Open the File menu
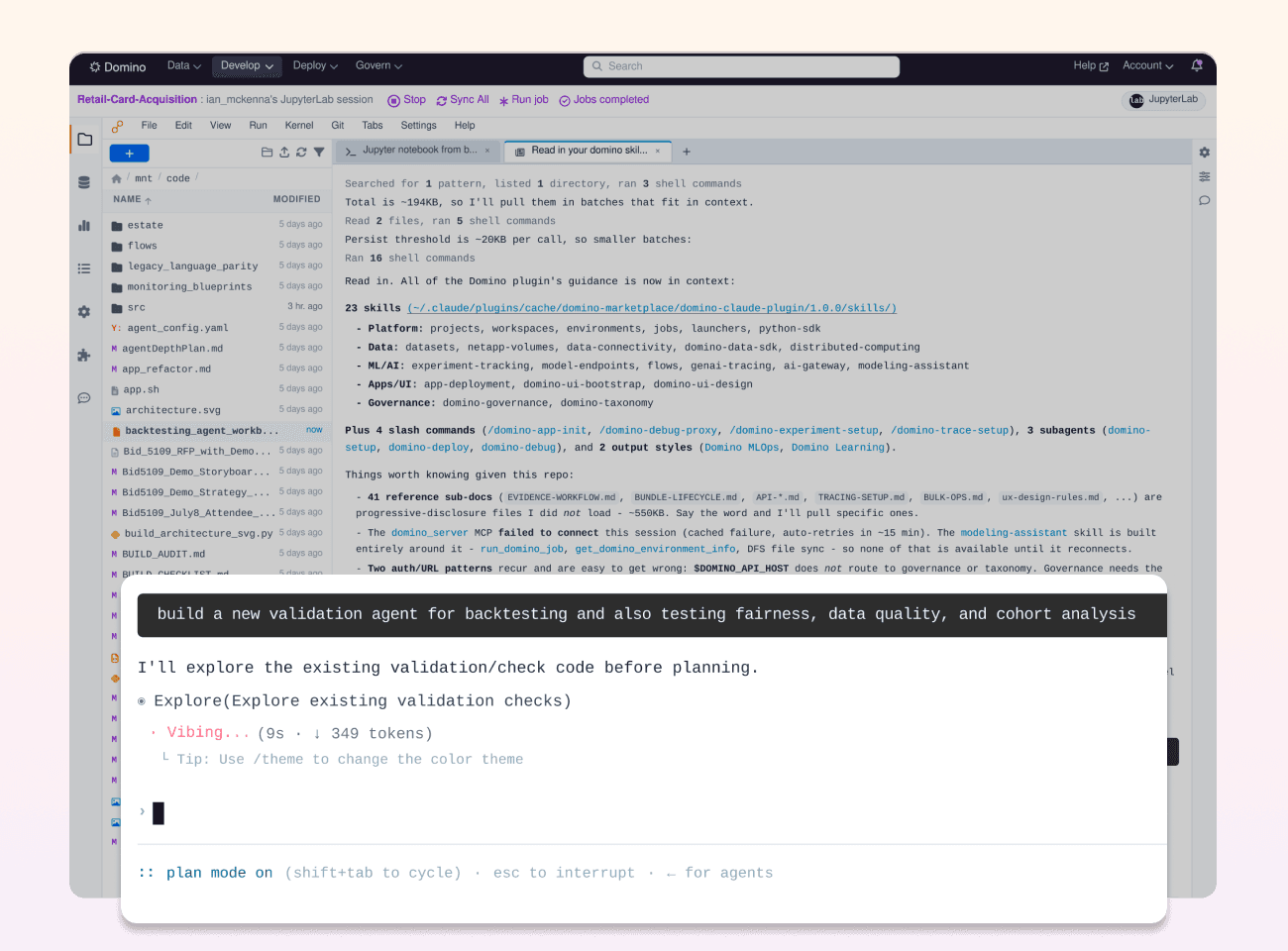The height and width of the screenshot is (951, 1288). tap(150, 126)
